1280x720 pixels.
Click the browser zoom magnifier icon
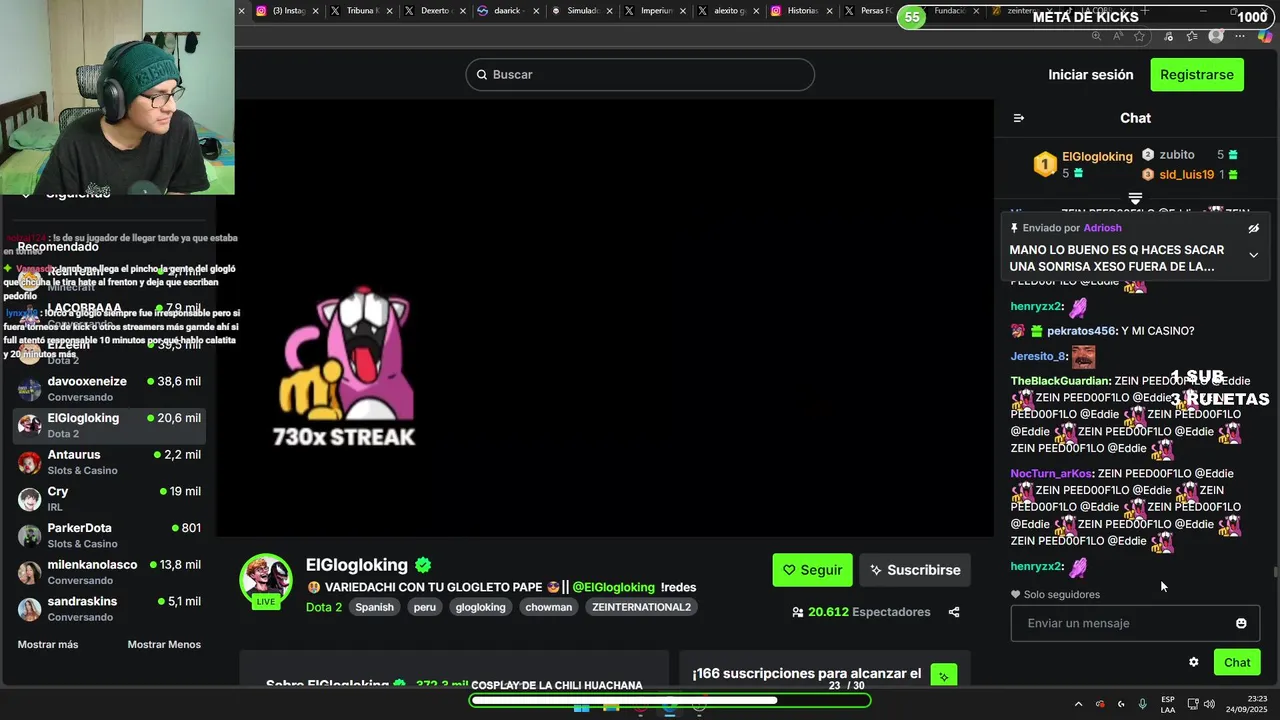1096,36
